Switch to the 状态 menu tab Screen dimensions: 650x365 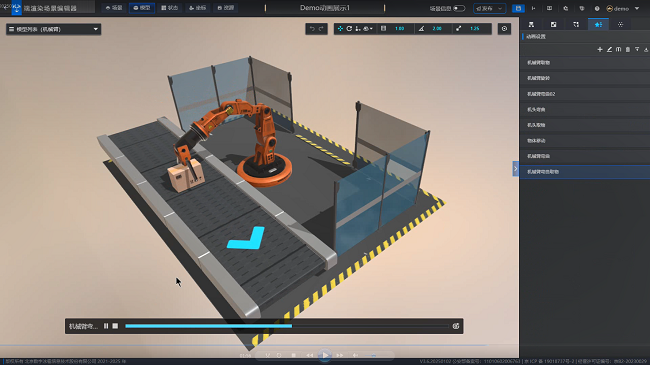click(x=170, y=8)
